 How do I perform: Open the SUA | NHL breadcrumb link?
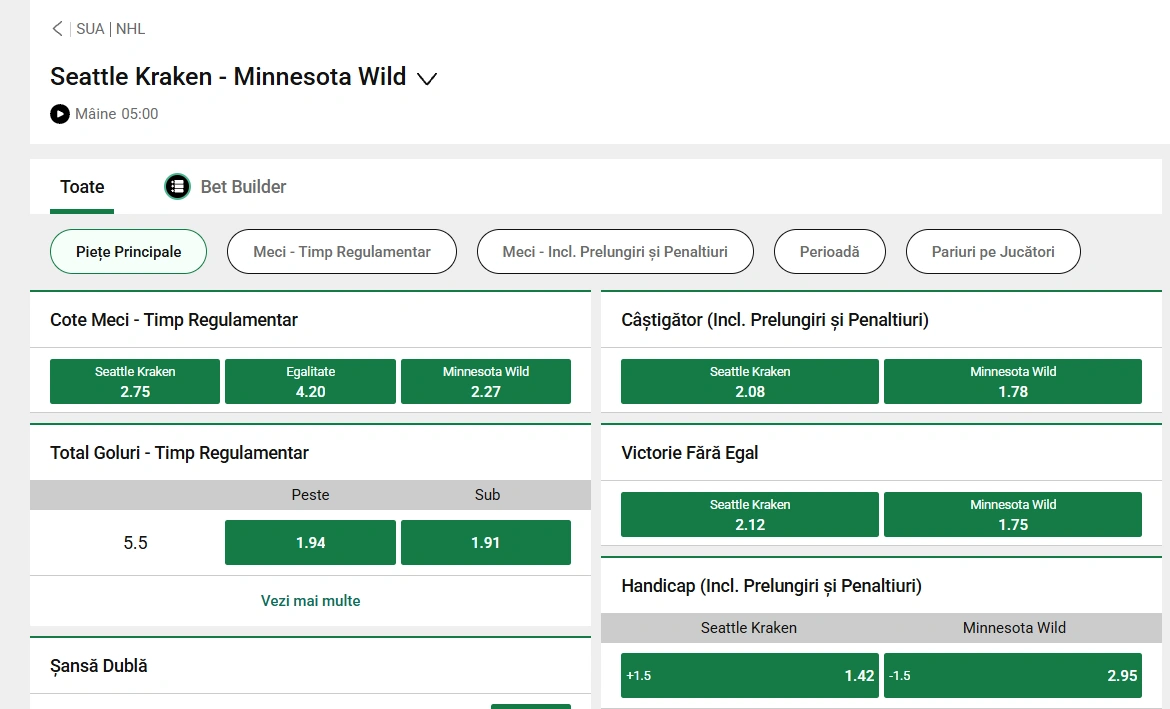[x=110, y=28]
